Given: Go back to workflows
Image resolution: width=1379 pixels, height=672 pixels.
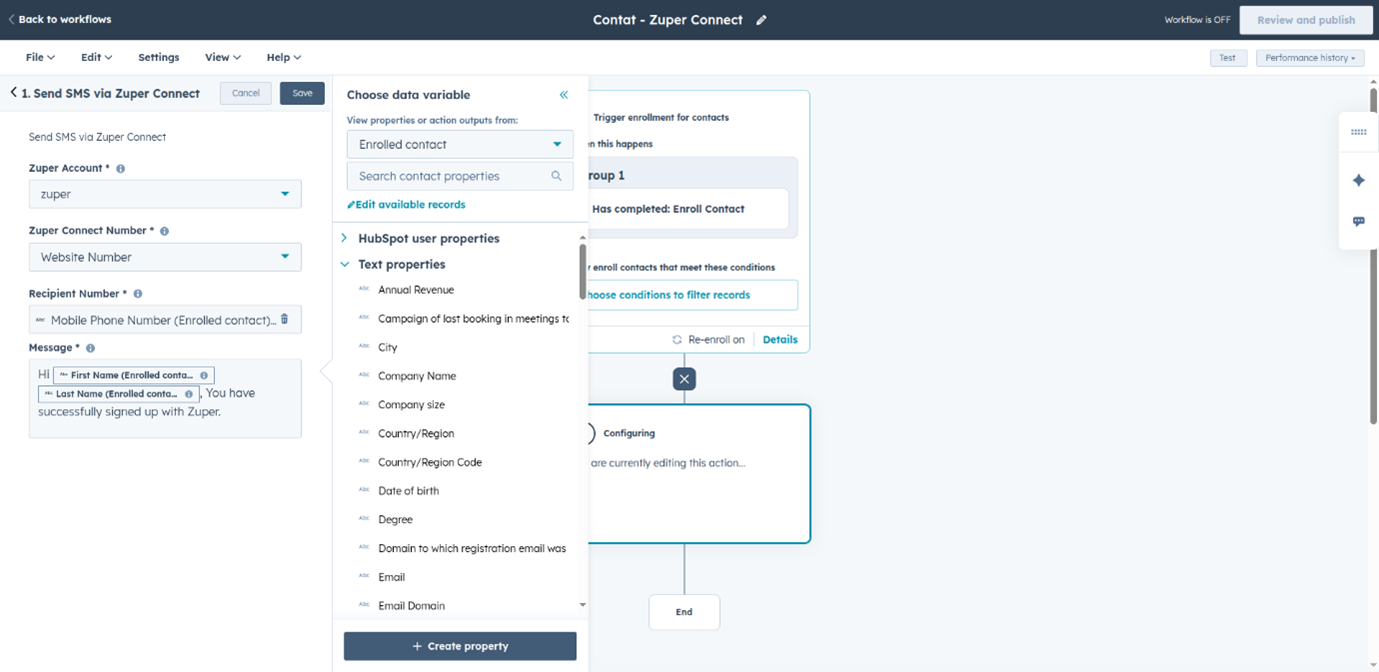Looking at the screenshot, I should point(60,20).
